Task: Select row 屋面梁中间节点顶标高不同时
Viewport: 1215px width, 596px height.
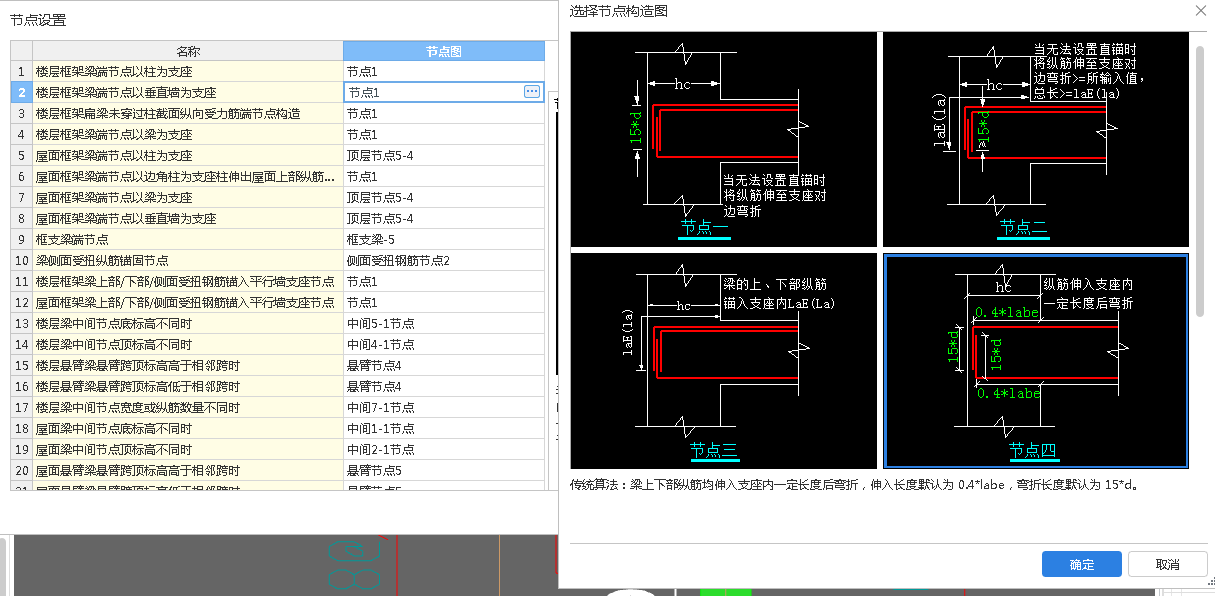Action: pyautogui.click(x=188, y=450)
